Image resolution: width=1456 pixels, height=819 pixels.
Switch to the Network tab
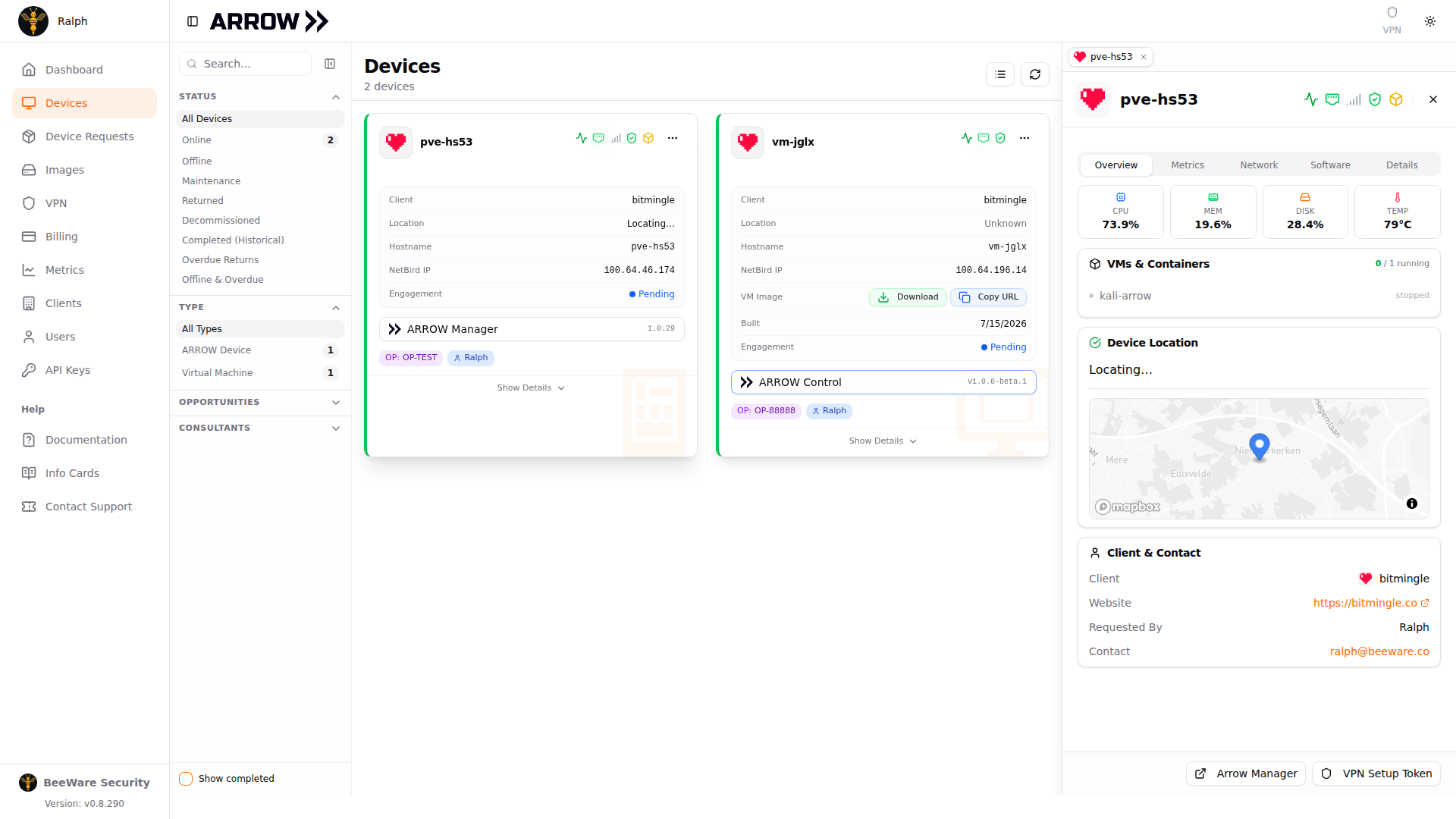[x=1259, y=165]
